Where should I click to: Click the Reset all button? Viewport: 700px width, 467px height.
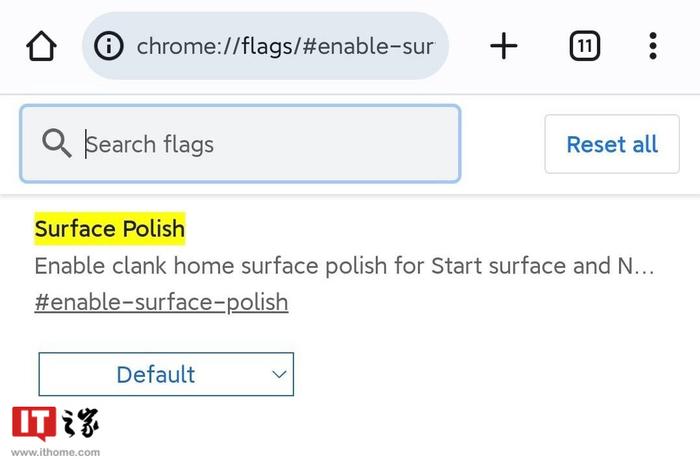[x=612, y=144]
